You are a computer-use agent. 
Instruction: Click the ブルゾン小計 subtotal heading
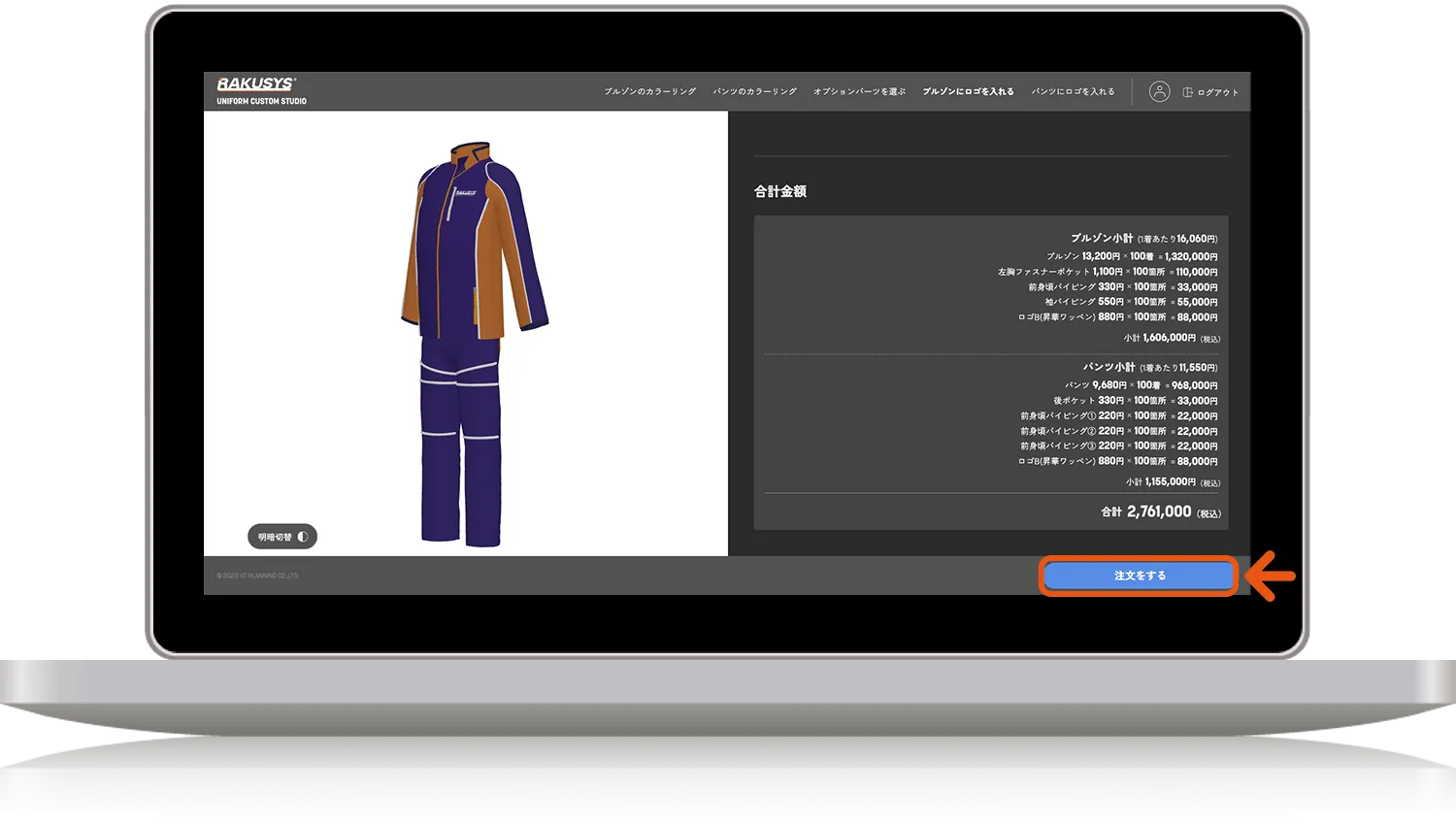pos(1101,238)
